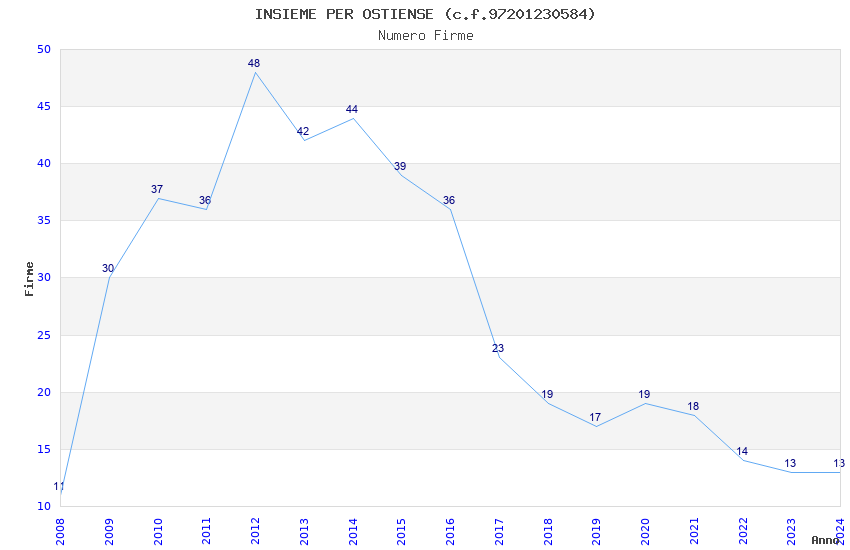Select y-axis value 30
Viewport: 850px width, 550px height.
[44, 277]
